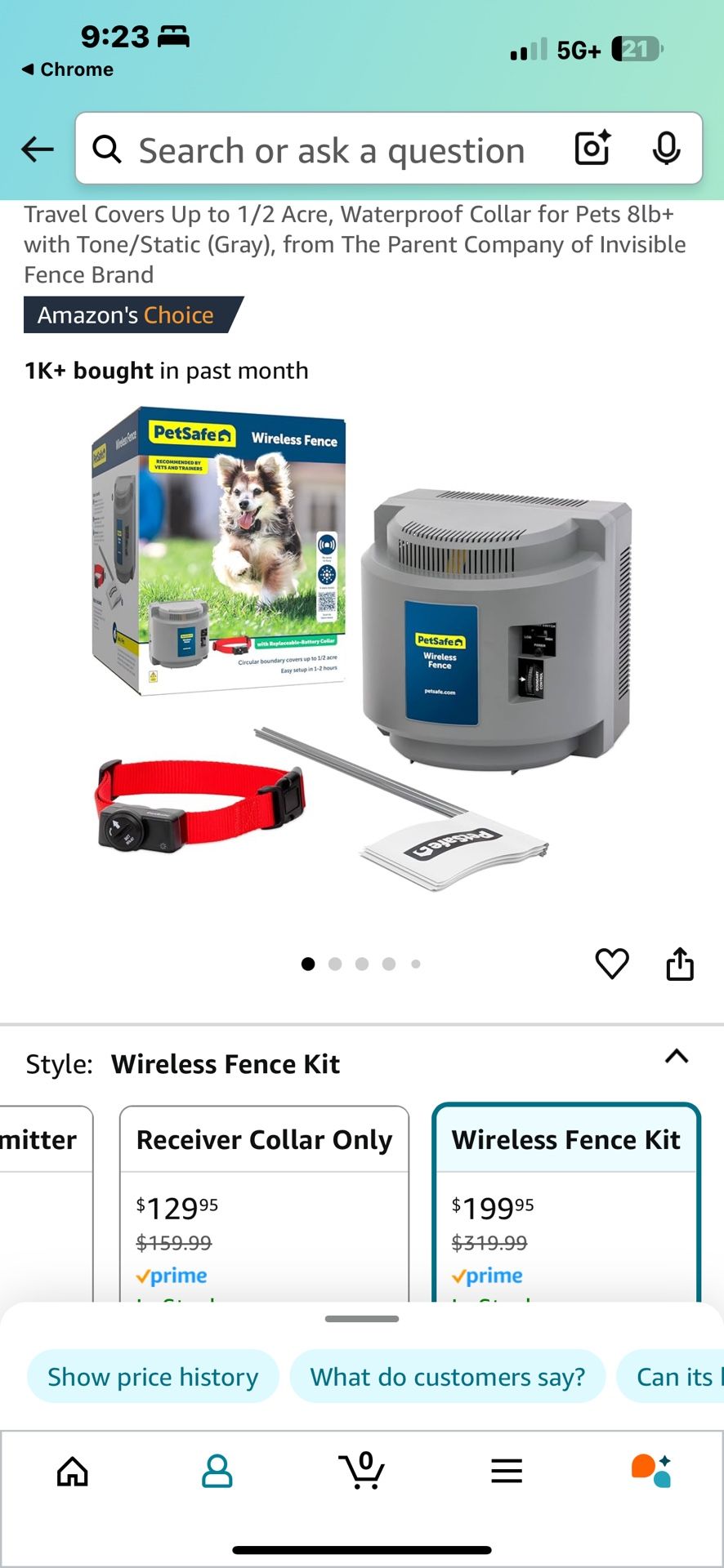
Task: Jump to second image using carousel dot
Action: click(x=335, y=964)
